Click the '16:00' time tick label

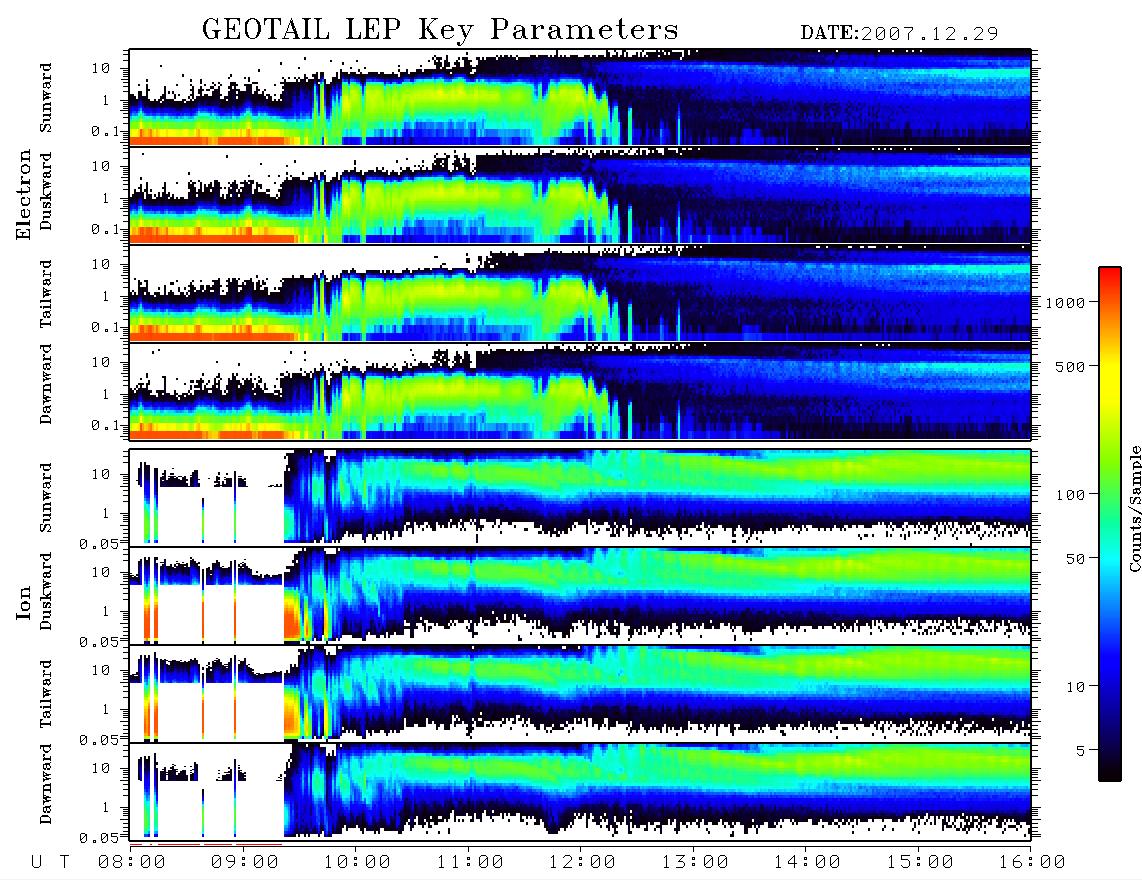point(1032,863)
